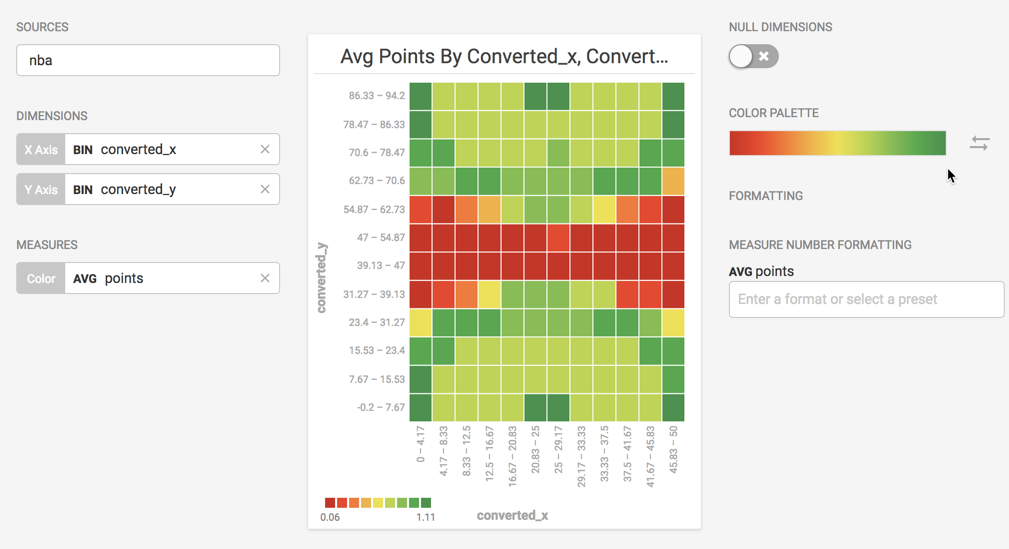The height and width of the screenshot is (549, 1009).
Task: Click the top-left heatmap cell
Action: pos(420,96)
